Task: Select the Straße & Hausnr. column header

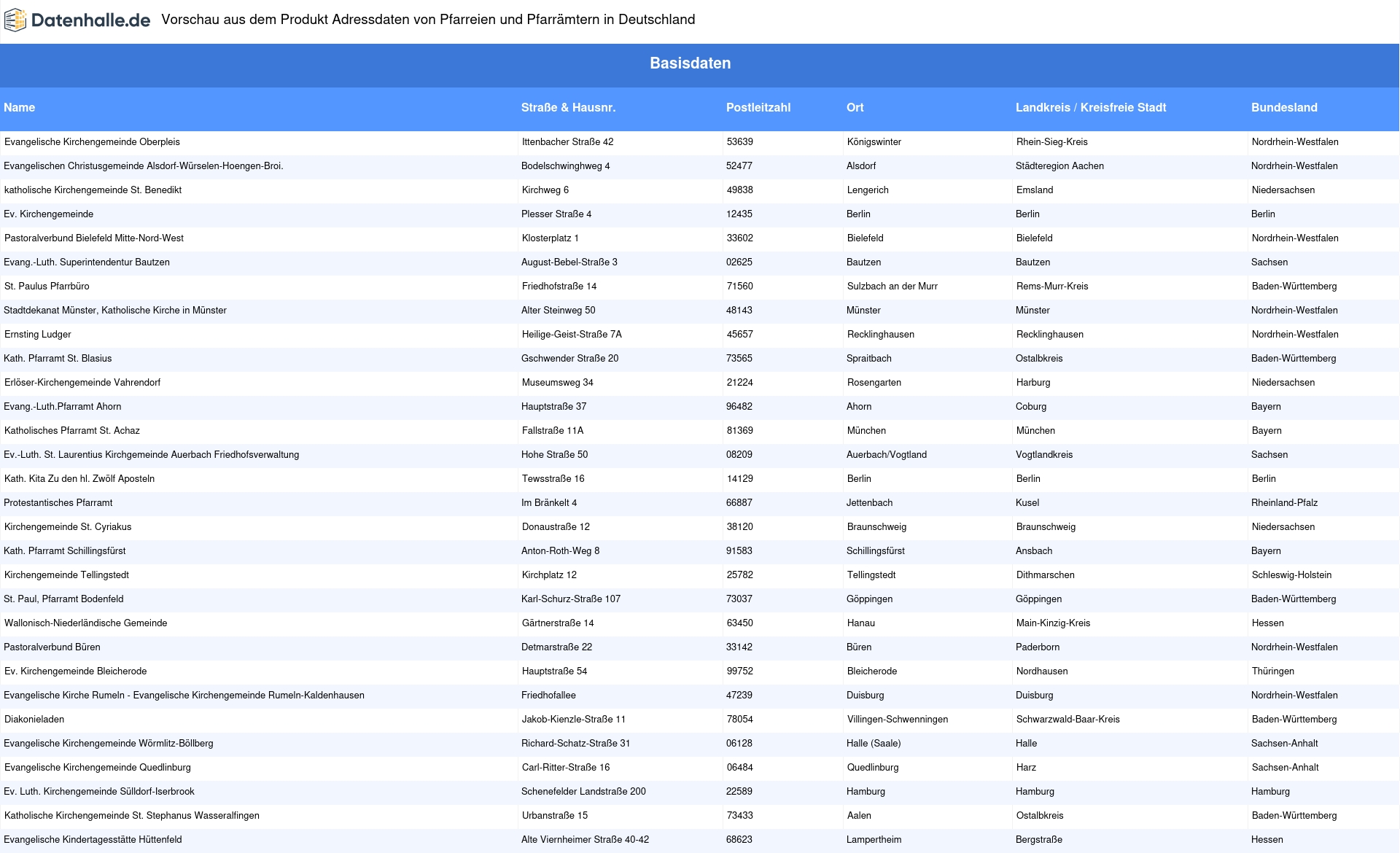Action: 568,108
